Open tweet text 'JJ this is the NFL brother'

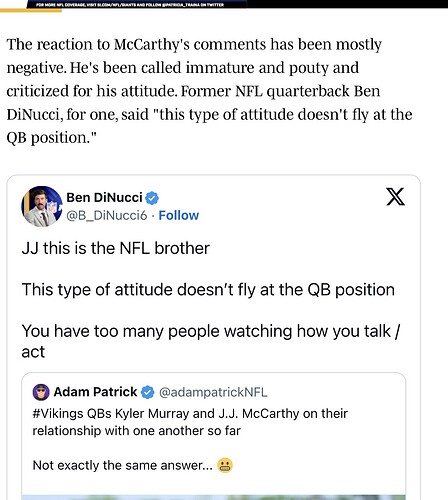click(x=116, y=248)
